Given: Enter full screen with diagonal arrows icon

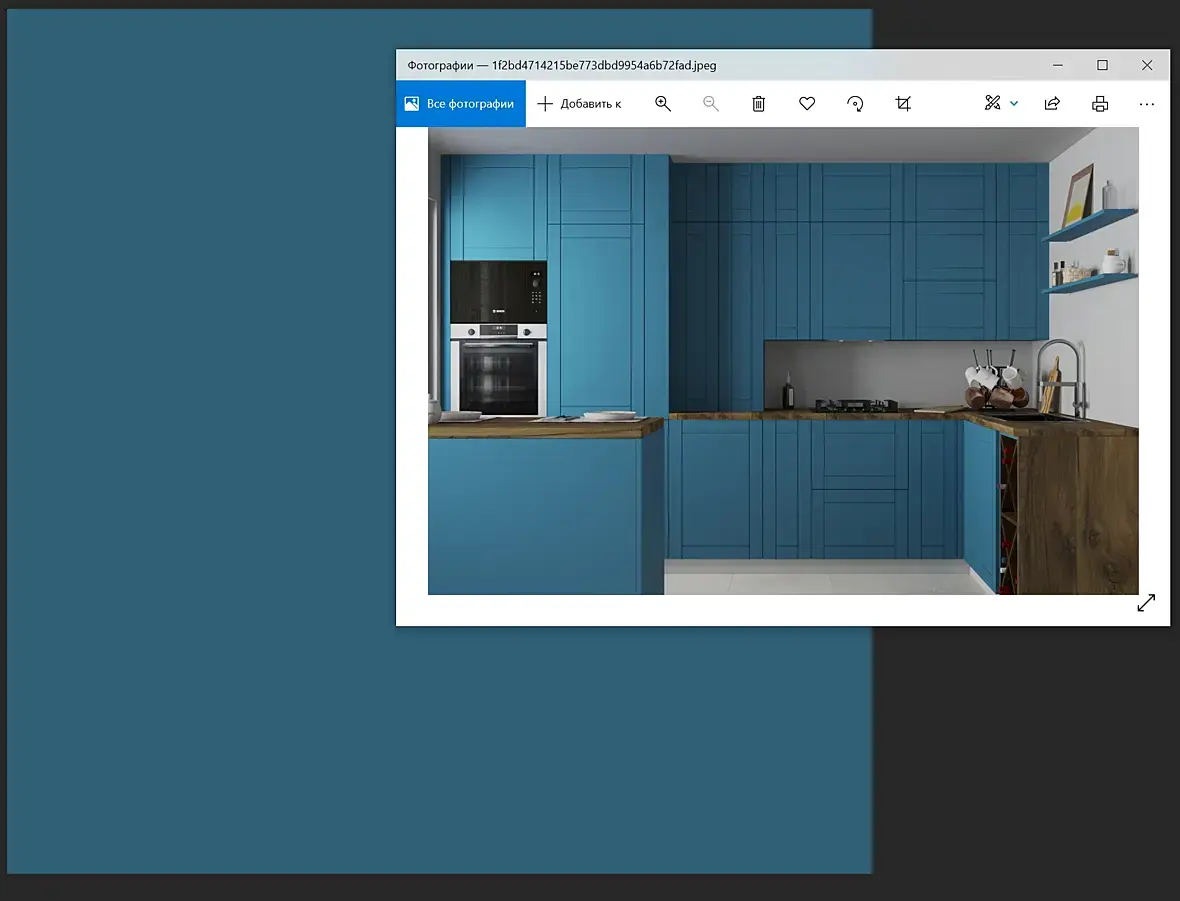Looking at the screenshot, I should pos(1145,603).
